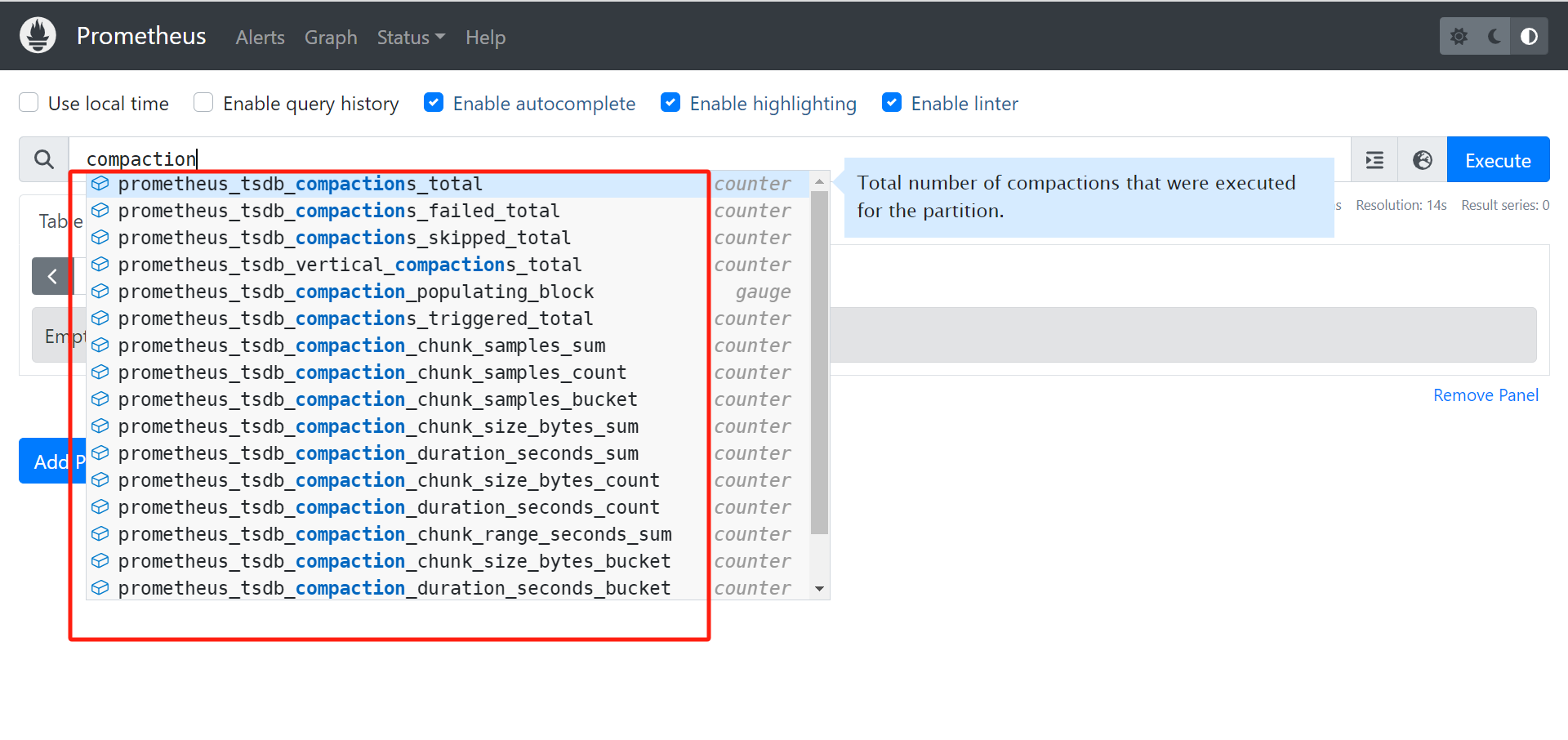Open the Alerts page
The width and height of the screenshot is (1568, 740).
tap(261, 38)
